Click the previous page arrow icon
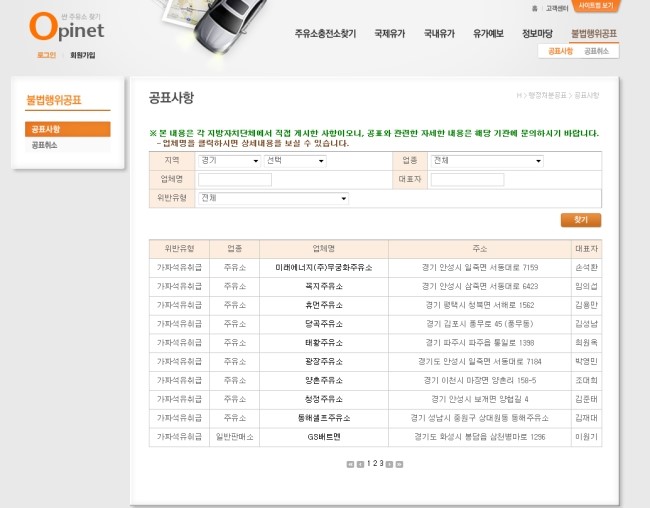 (360, 464)
